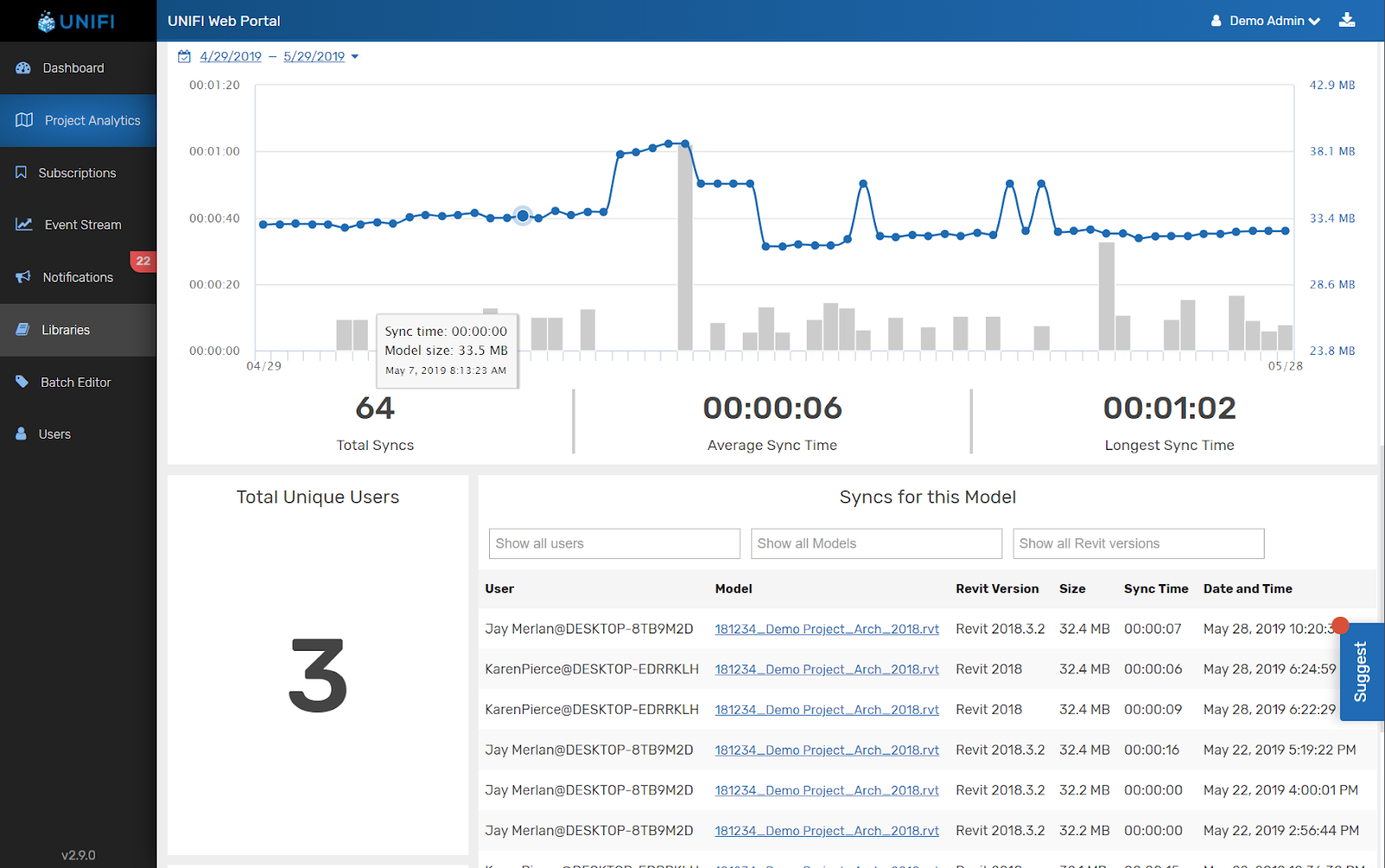Viewport: 1385px width, 868px height.
Task: Click the Batch Editor tag icon
Action: pos(22,382)
